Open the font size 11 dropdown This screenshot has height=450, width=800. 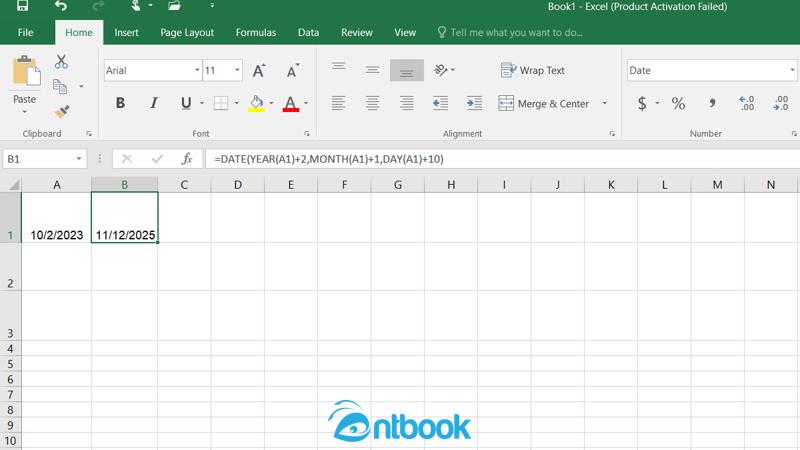[237, 70]
